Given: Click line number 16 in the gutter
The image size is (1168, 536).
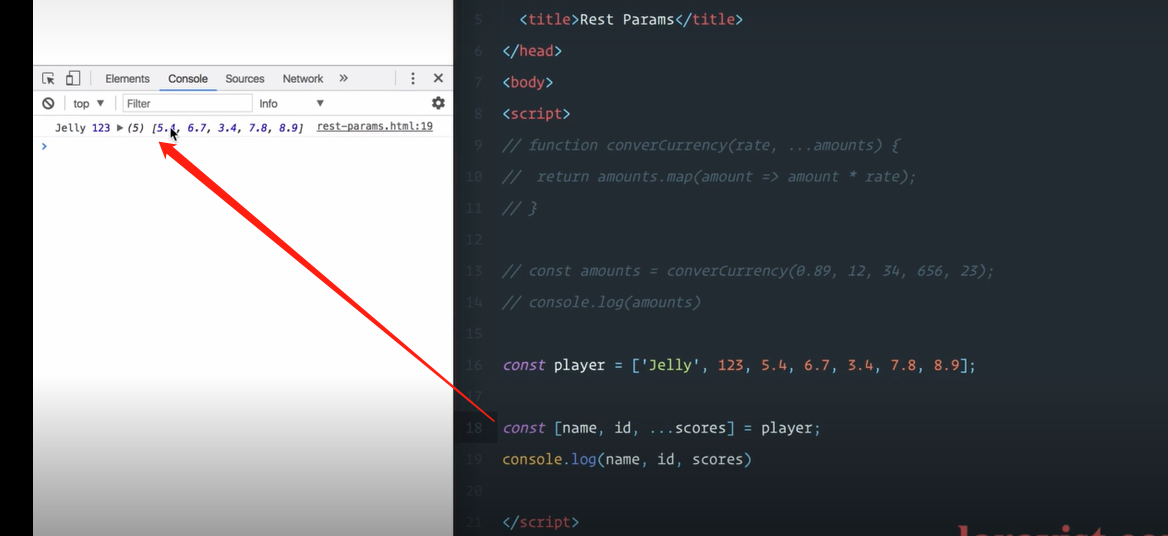Looking at the screenshot, I should click(474, 366).
